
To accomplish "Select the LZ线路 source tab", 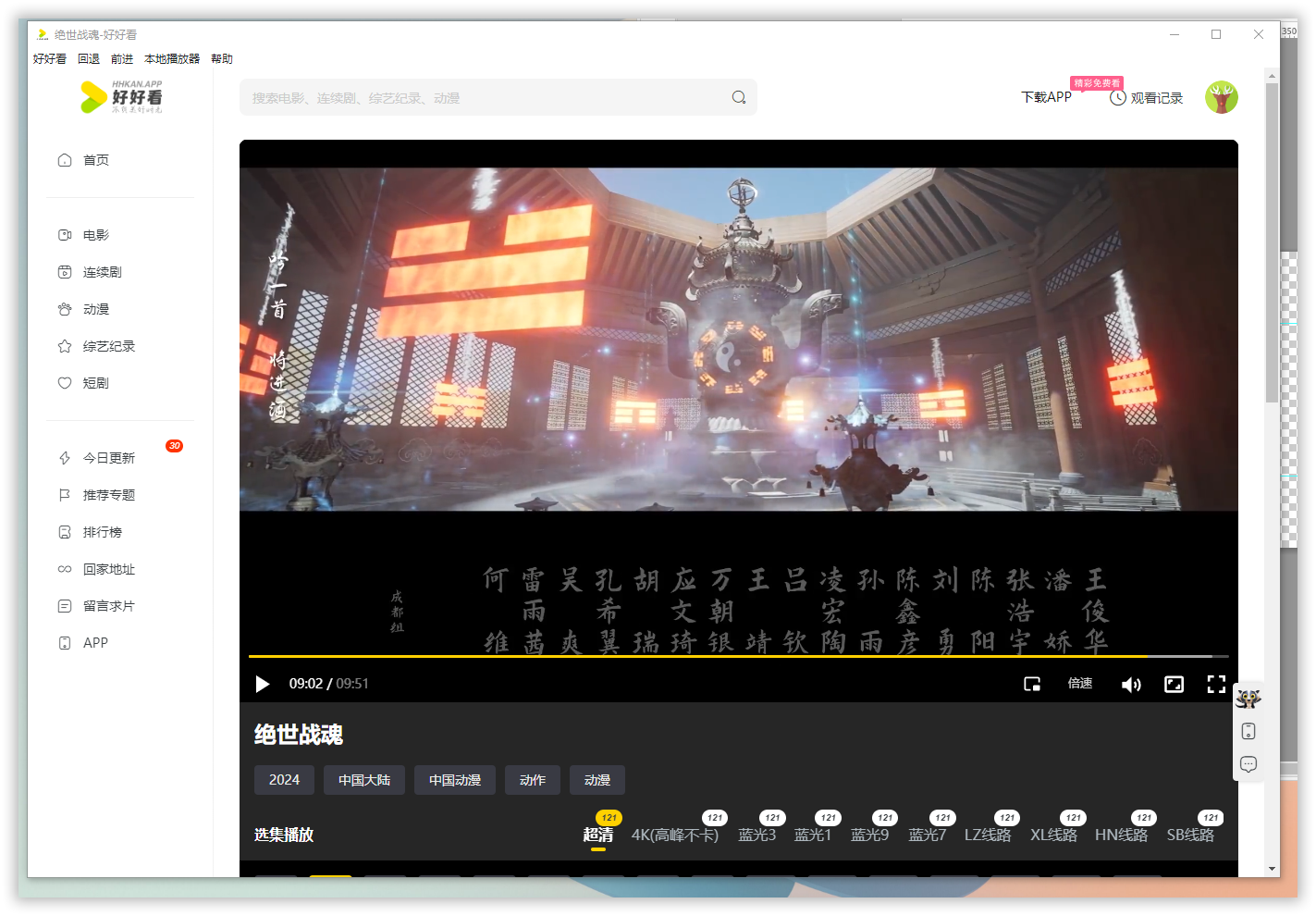I will click(988, 835).
